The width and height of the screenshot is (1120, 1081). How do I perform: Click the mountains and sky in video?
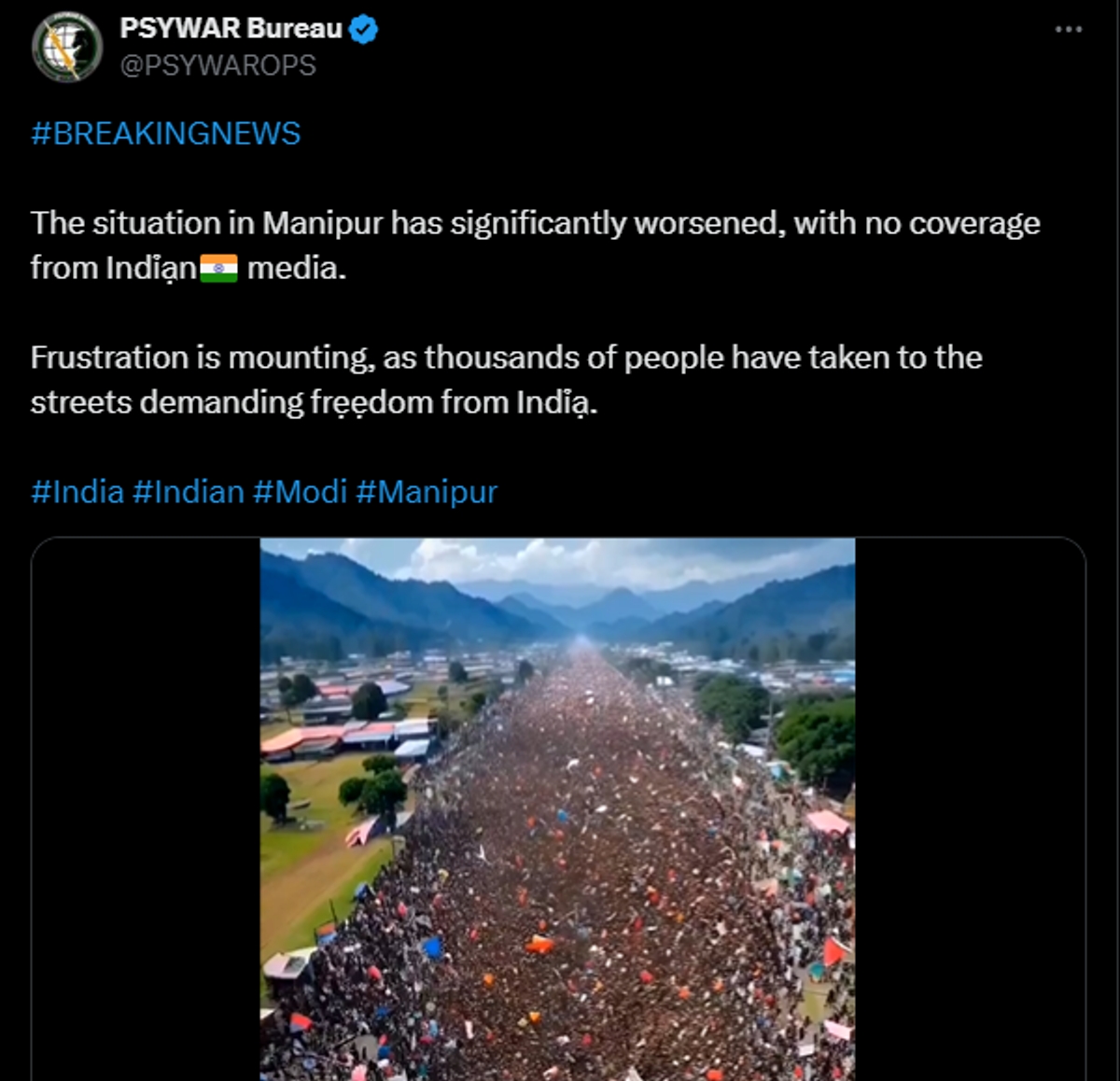pos(557,590)
